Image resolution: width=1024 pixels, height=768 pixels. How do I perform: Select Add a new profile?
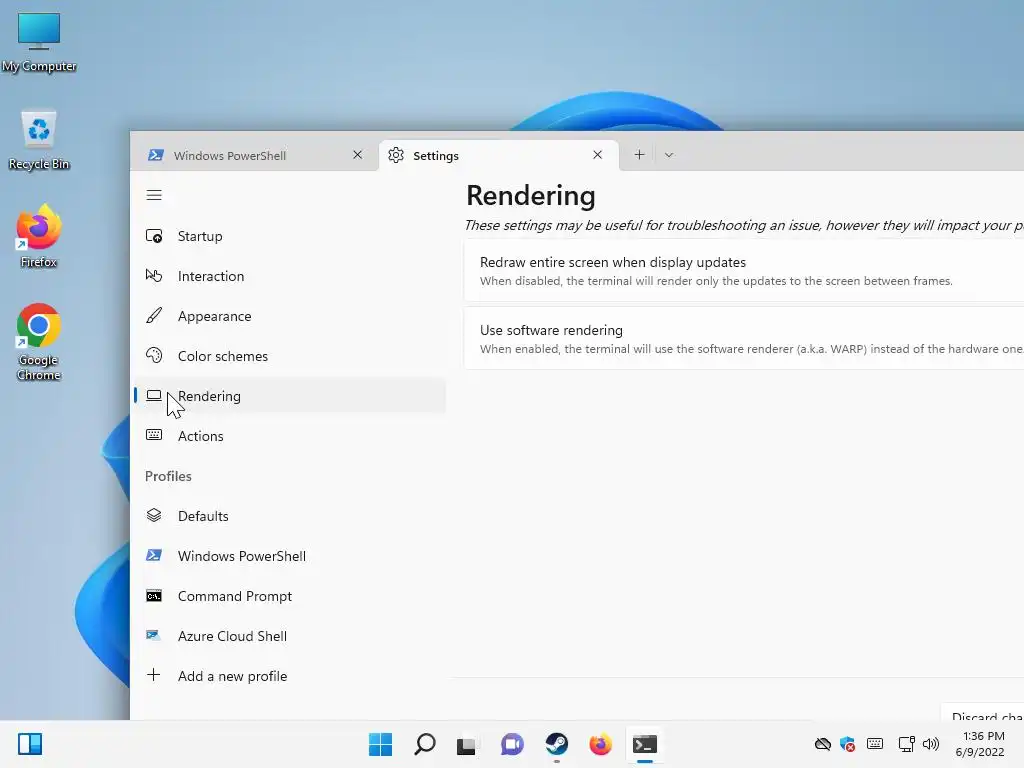(290, 676)
